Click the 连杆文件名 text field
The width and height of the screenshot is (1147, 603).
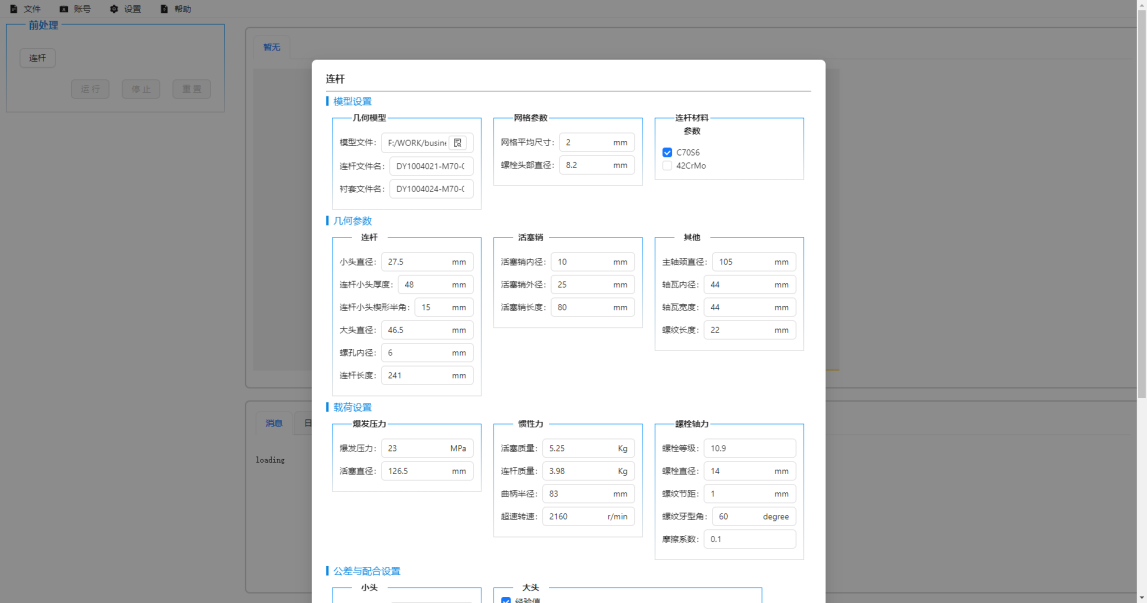[430, 166]
